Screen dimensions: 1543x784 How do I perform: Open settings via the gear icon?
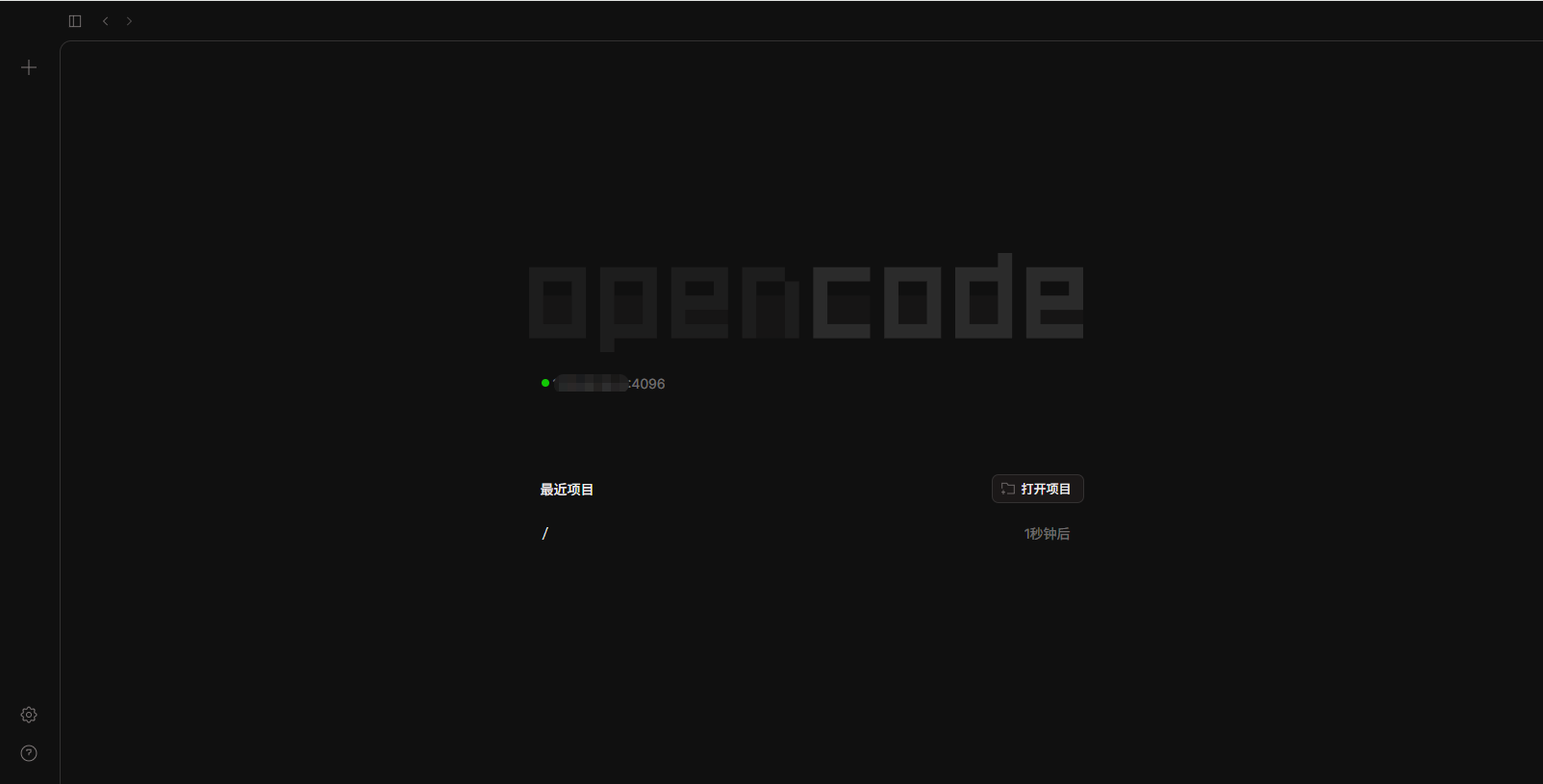point(29,715)
